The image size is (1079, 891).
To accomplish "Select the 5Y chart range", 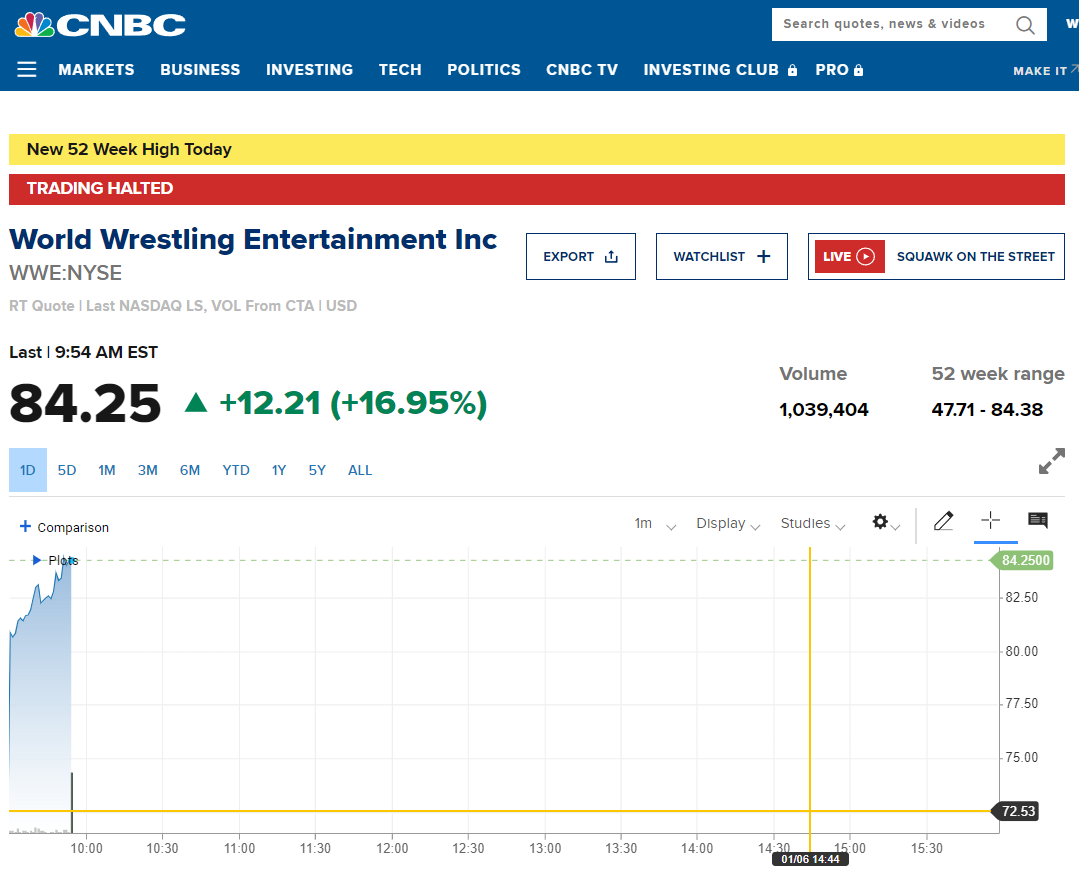I will [317, 470].
